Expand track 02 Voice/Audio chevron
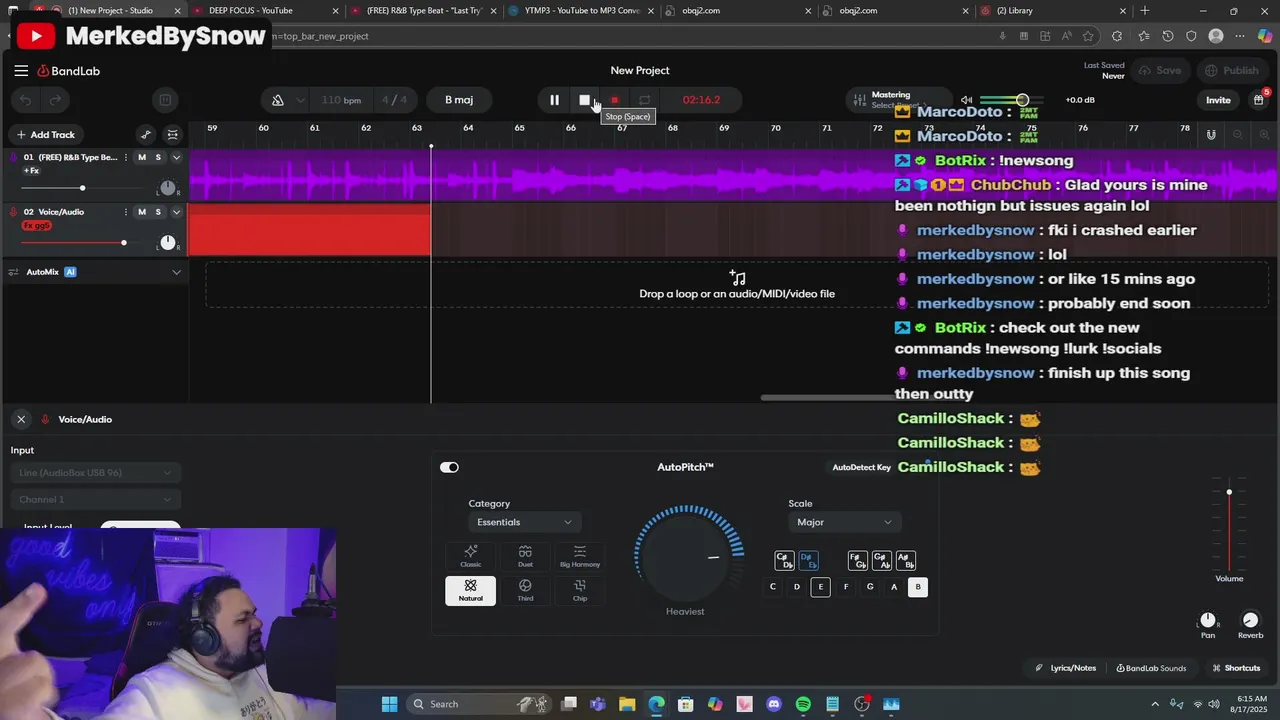The image size is (1280, 720). point(176,212)
